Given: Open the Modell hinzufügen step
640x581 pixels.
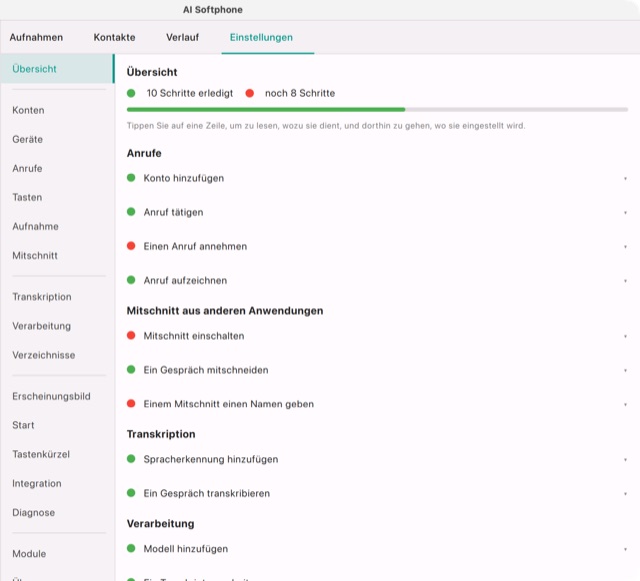Looking at the screenshot, I should click(x=377, y=549).
